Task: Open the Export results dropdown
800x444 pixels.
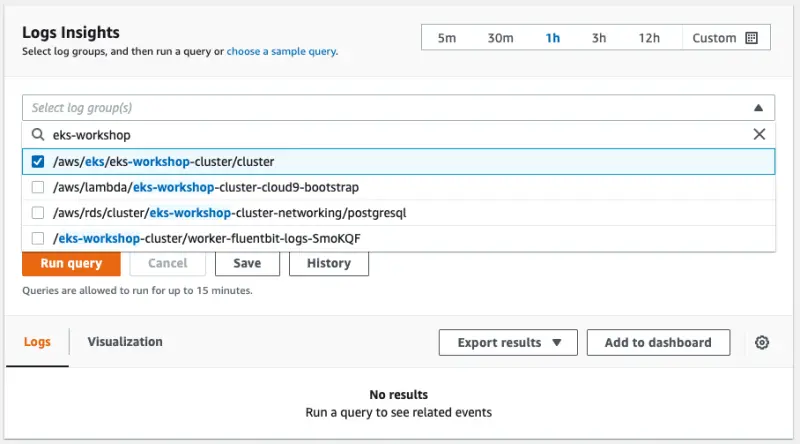Action: 510,342
